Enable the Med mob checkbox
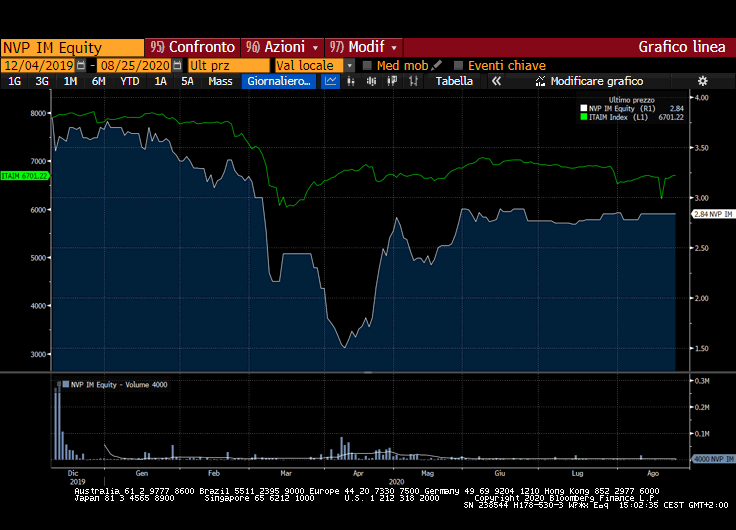Image resolution: width=736 pixels, height=530 pixels. (x=367, y=65)
